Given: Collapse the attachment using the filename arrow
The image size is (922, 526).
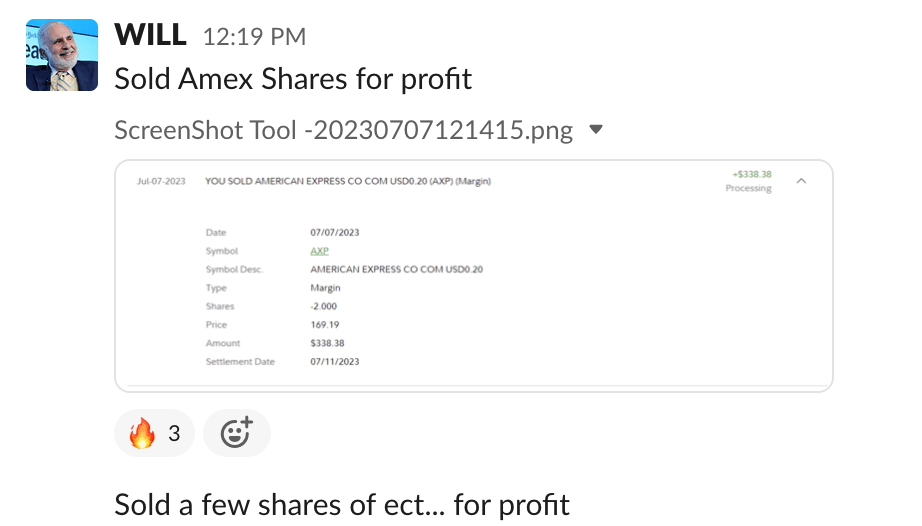Looking at the screenshot, I should click(596, 130).
